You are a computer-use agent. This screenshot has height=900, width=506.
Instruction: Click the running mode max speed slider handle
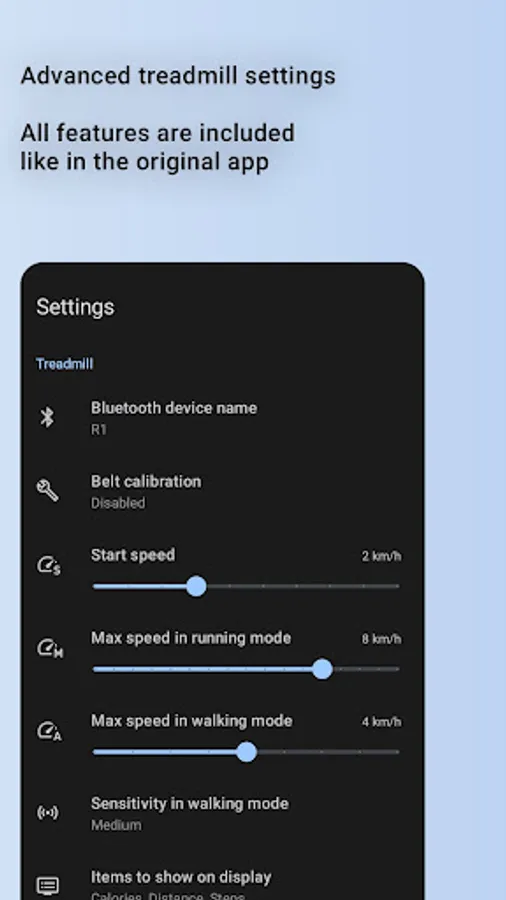[x=322, y=669]
